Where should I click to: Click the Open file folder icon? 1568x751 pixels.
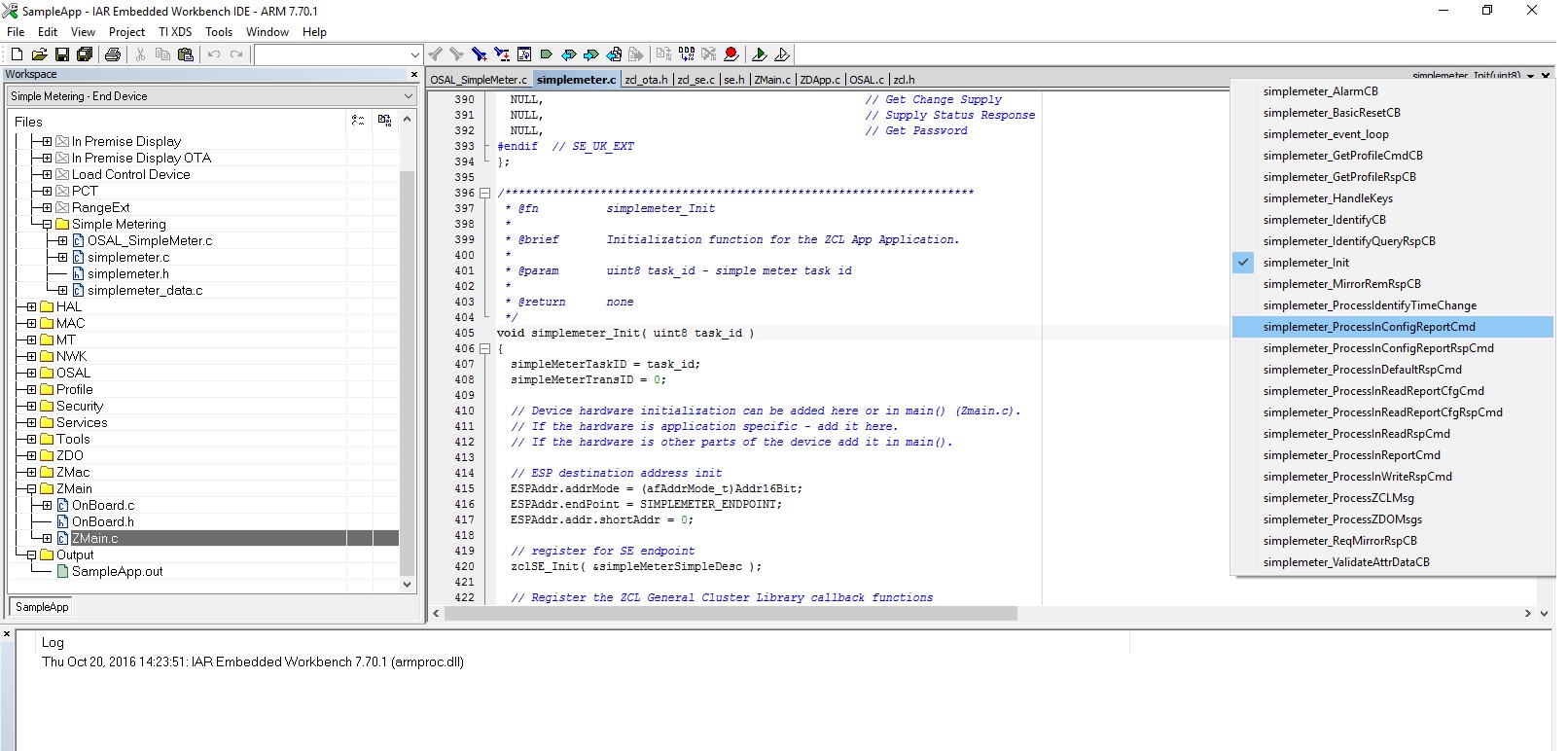tap(39, 54)
